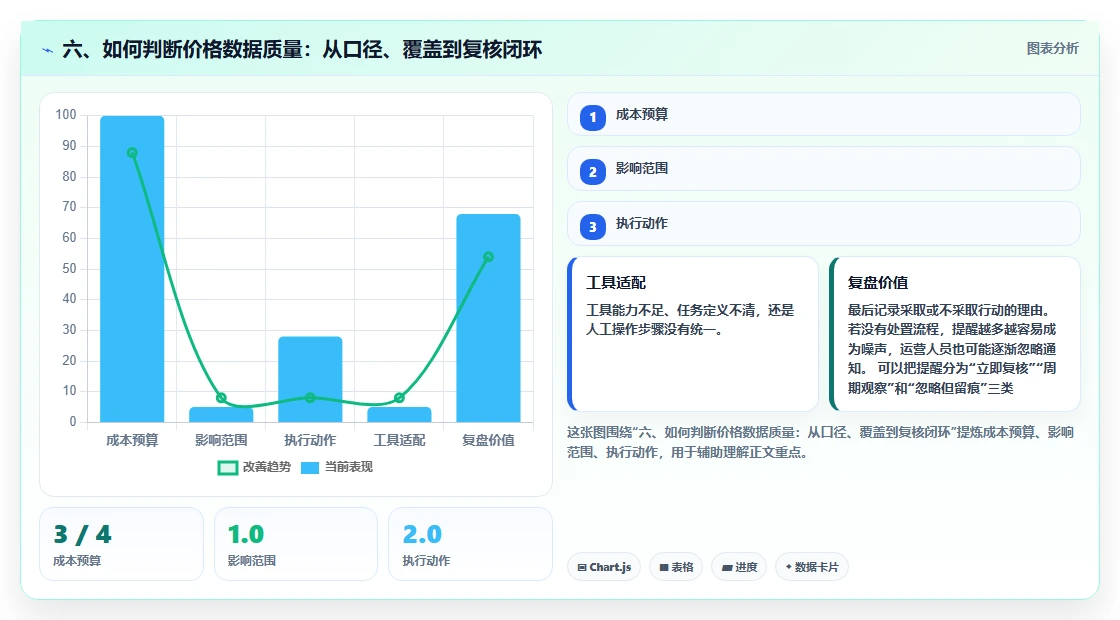Select the 成本预算 list row
The height and width of the screenshot is (620, 1120).
tap(824, 114)
